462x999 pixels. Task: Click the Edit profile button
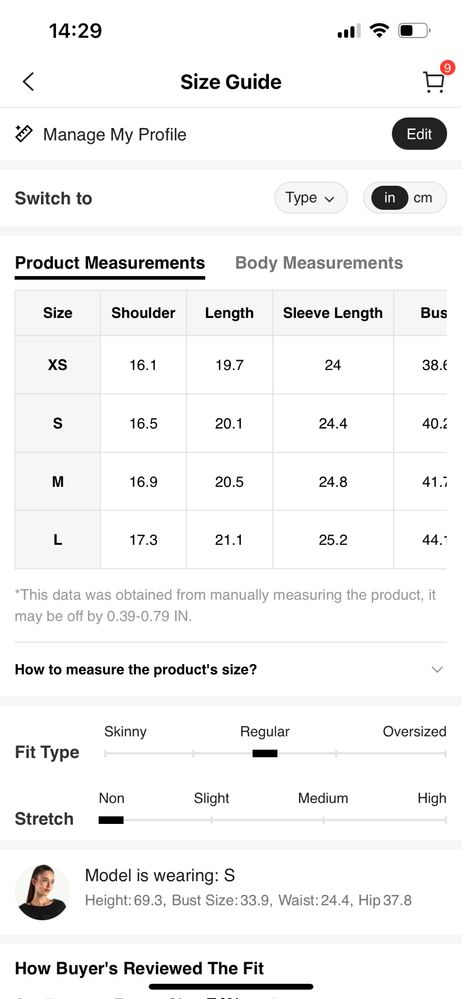click(x=419, y=134)
